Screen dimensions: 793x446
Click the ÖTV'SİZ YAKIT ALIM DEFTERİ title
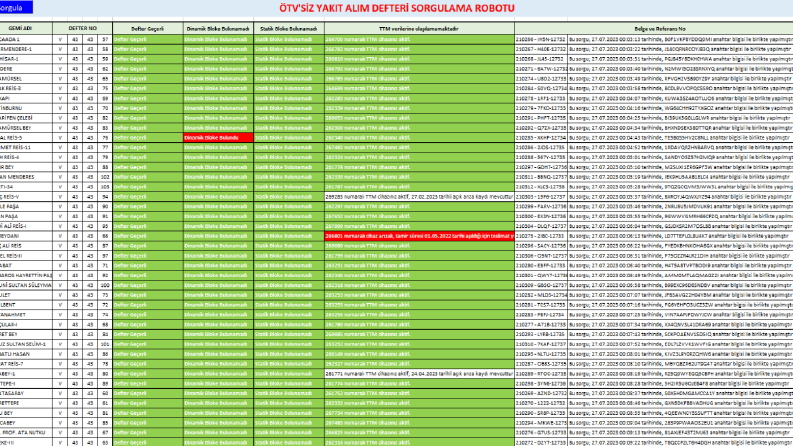396,8
